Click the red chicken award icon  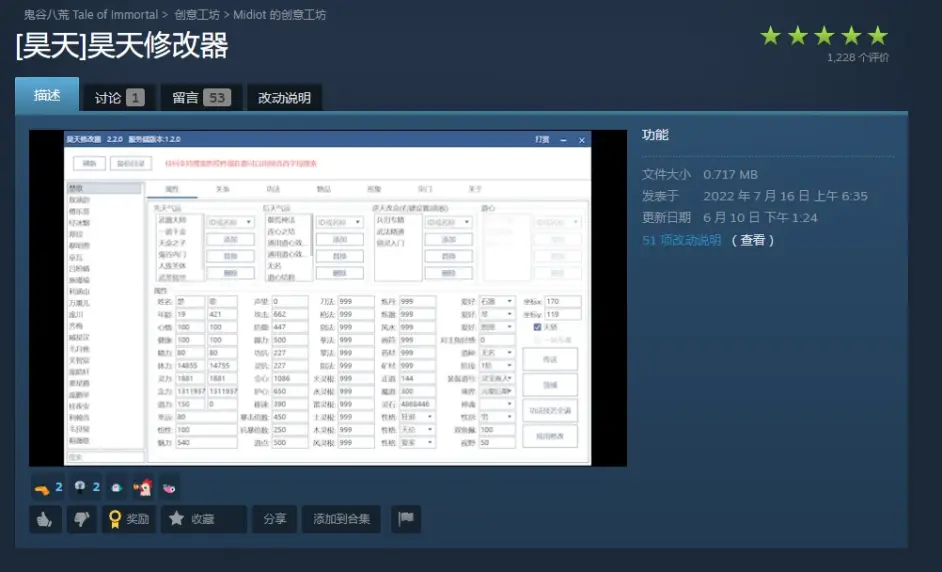pyautogui.click(x=143, y=487)
